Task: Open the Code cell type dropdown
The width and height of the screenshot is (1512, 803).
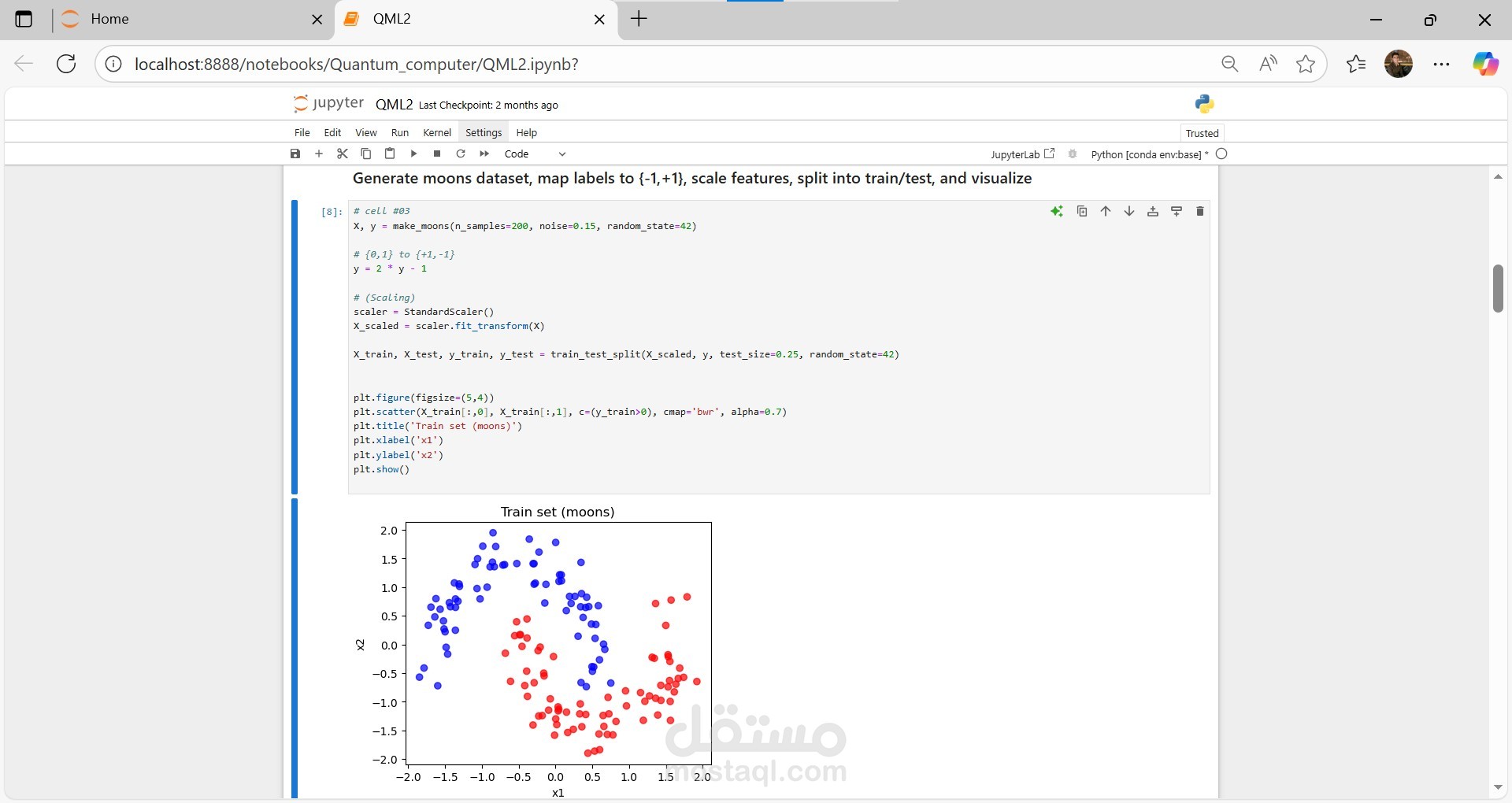Action: 534,154
